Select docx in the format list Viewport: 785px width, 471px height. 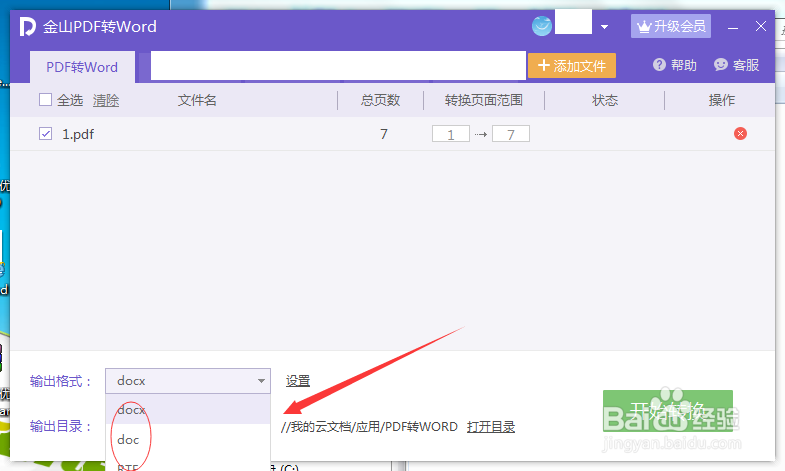coord(188,409)
